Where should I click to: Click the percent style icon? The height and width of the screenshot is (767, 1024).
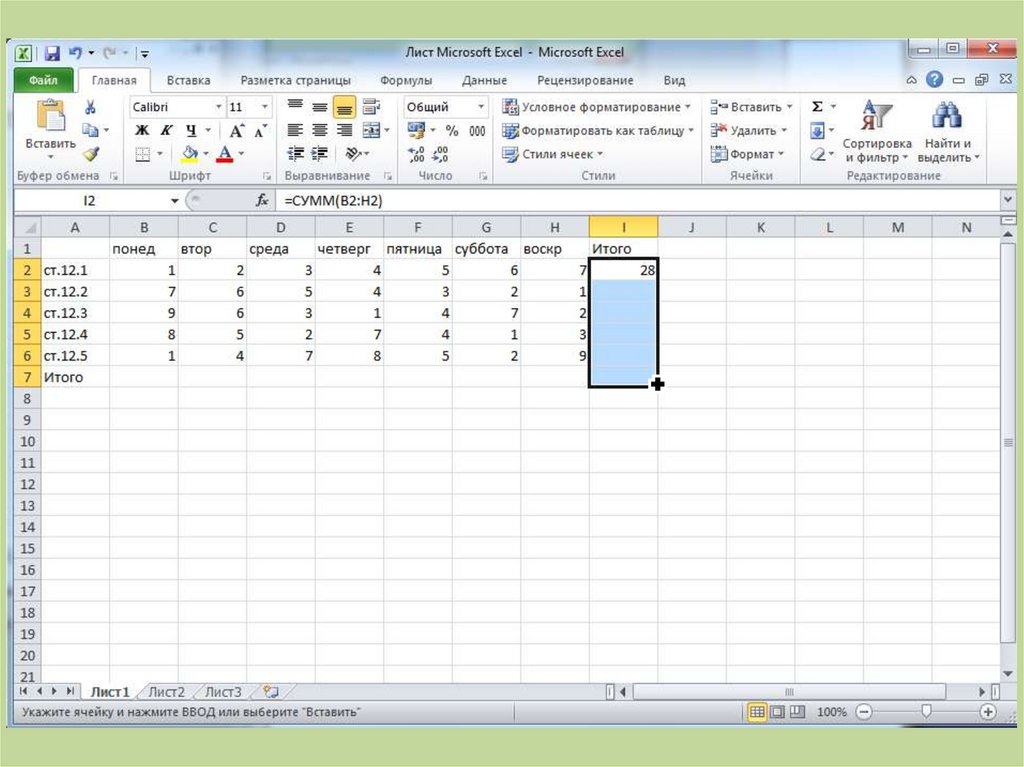[x=452, y=131]
